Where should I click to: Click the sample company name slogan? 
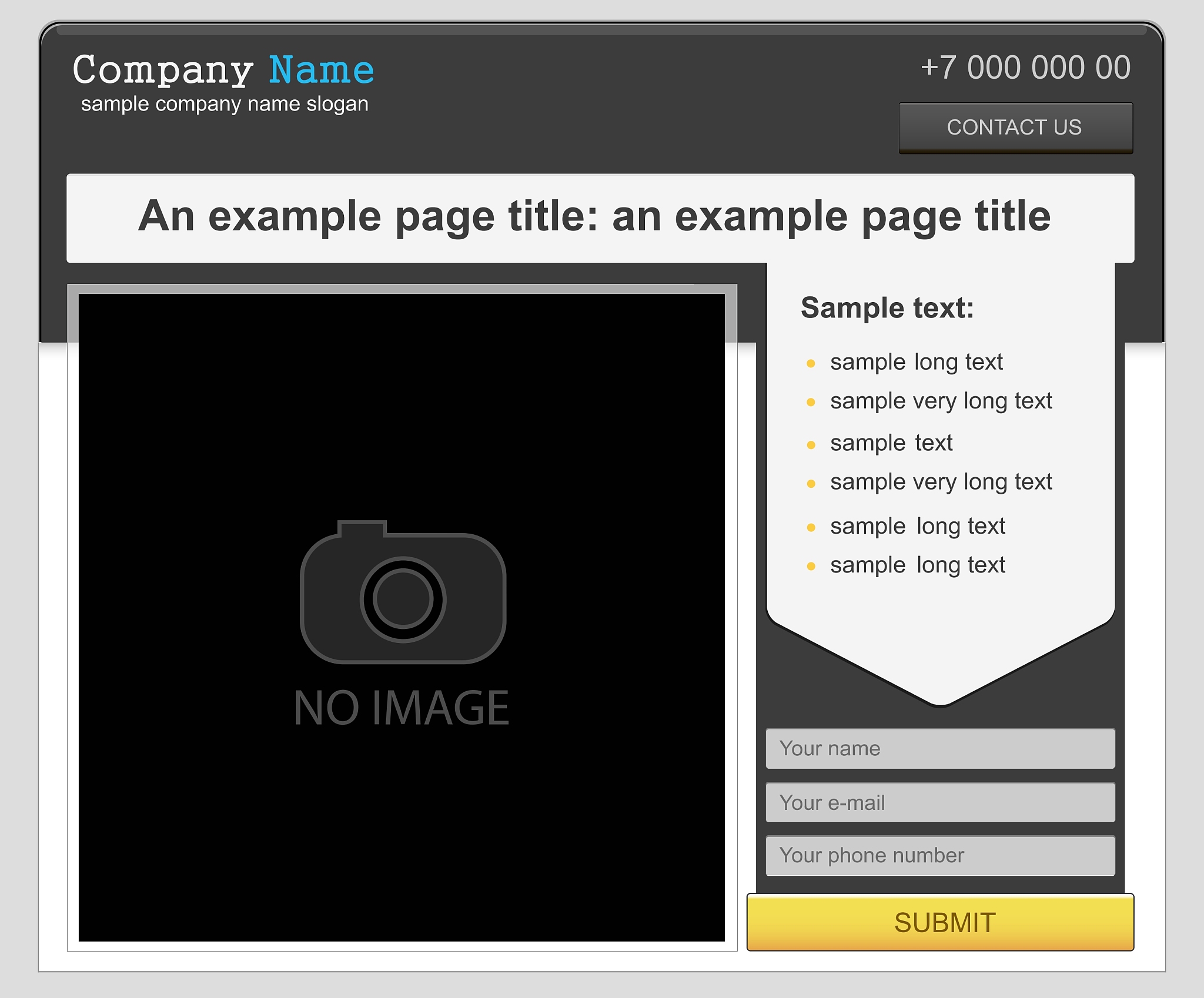pos(225,104)
